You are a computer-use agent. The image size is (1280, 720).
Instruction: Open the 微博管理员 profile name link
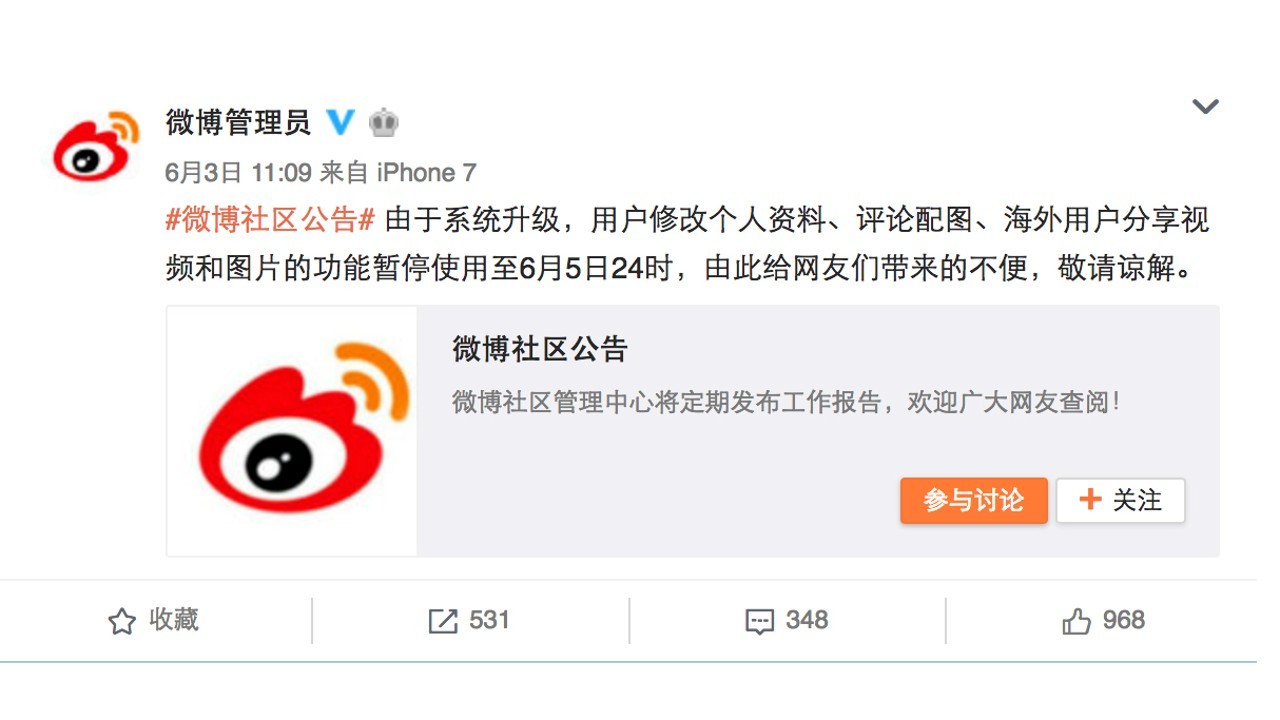pos(238,122)
